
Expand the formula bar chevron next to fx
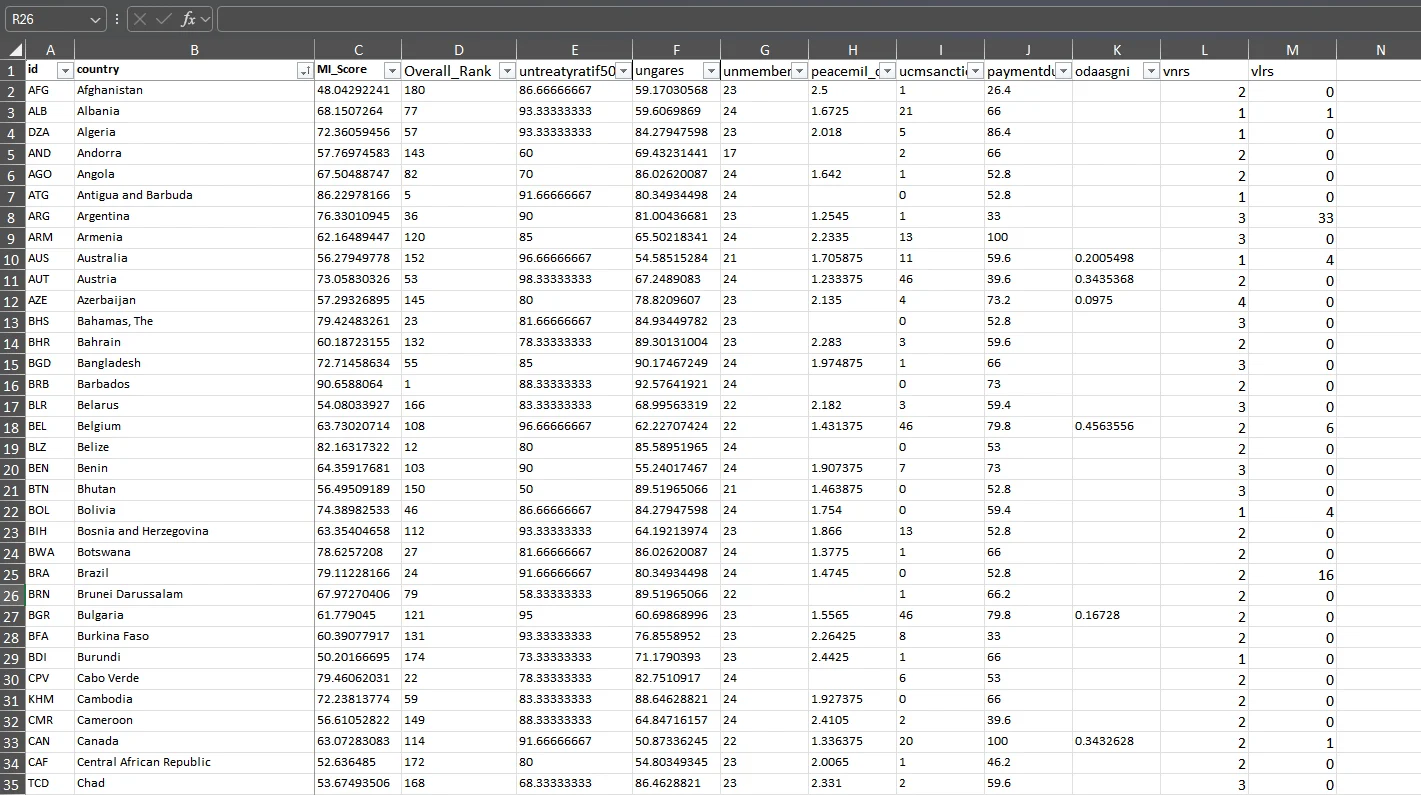[x=205, y=19]
